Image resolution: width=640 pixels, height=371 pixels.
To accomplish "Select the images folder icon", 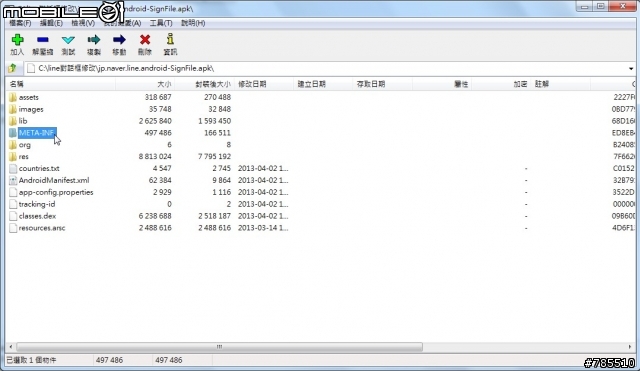I will (13, 109).
